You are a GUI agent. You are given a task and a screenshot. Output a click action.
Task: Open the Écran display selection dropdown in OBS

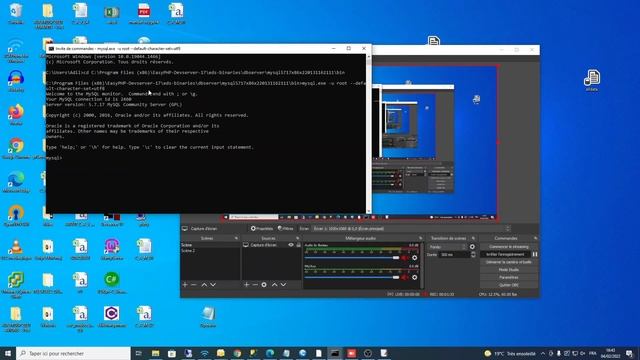(x=411, y=229)
